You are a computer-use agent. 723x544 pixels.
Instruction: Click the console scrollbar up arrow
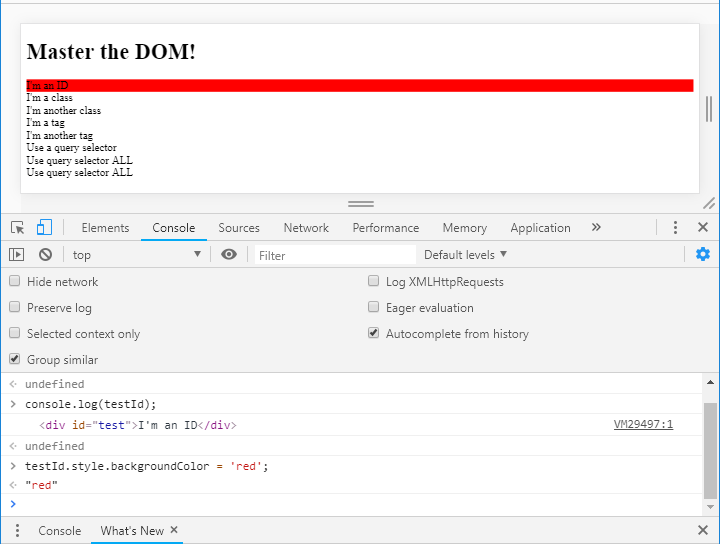710,382
